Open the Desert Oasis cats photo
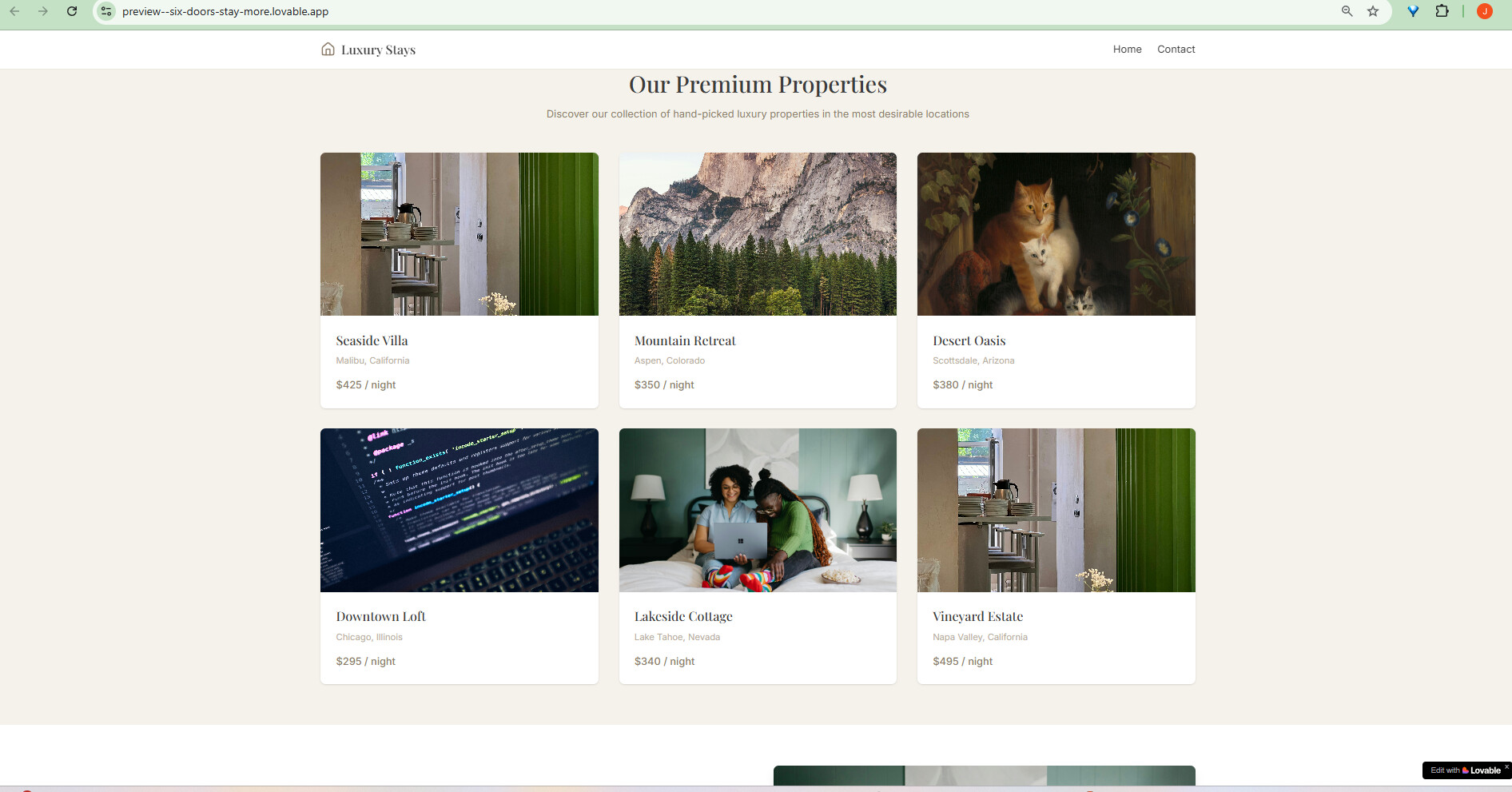The height and width of the screenshot is (792, 1512). point(1056,234)
